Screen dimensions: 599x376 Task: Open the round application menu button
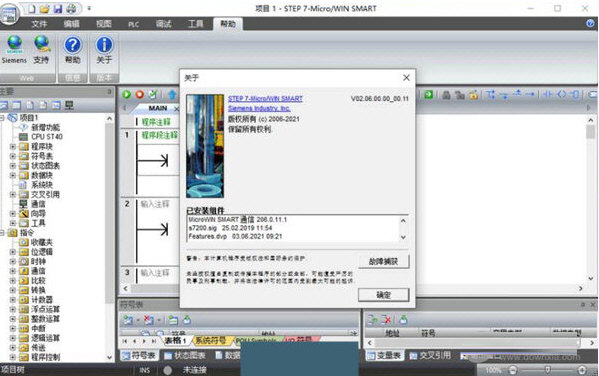[9, 14]
